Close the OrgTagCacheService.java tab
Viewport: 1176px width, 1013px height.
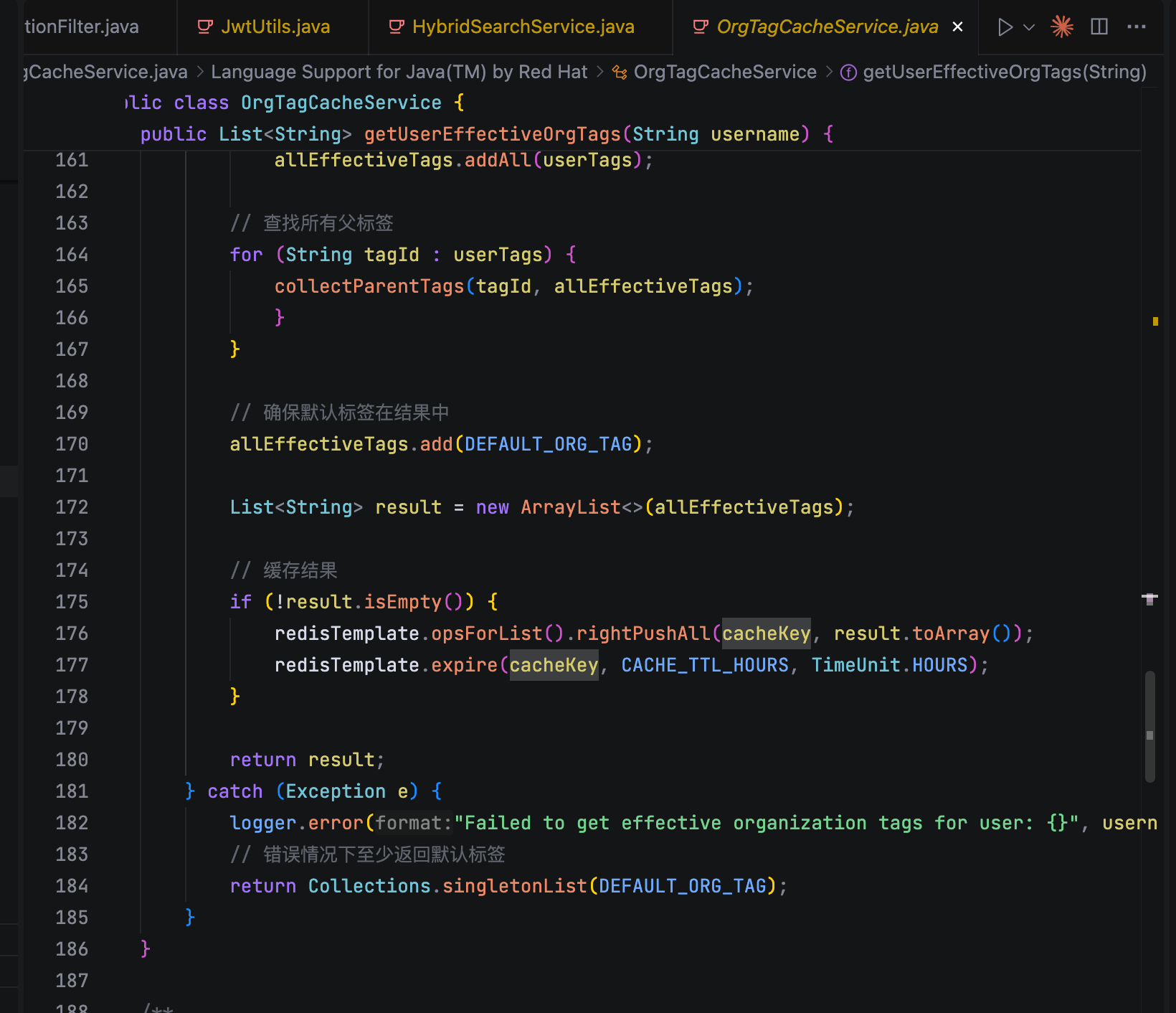957,27
